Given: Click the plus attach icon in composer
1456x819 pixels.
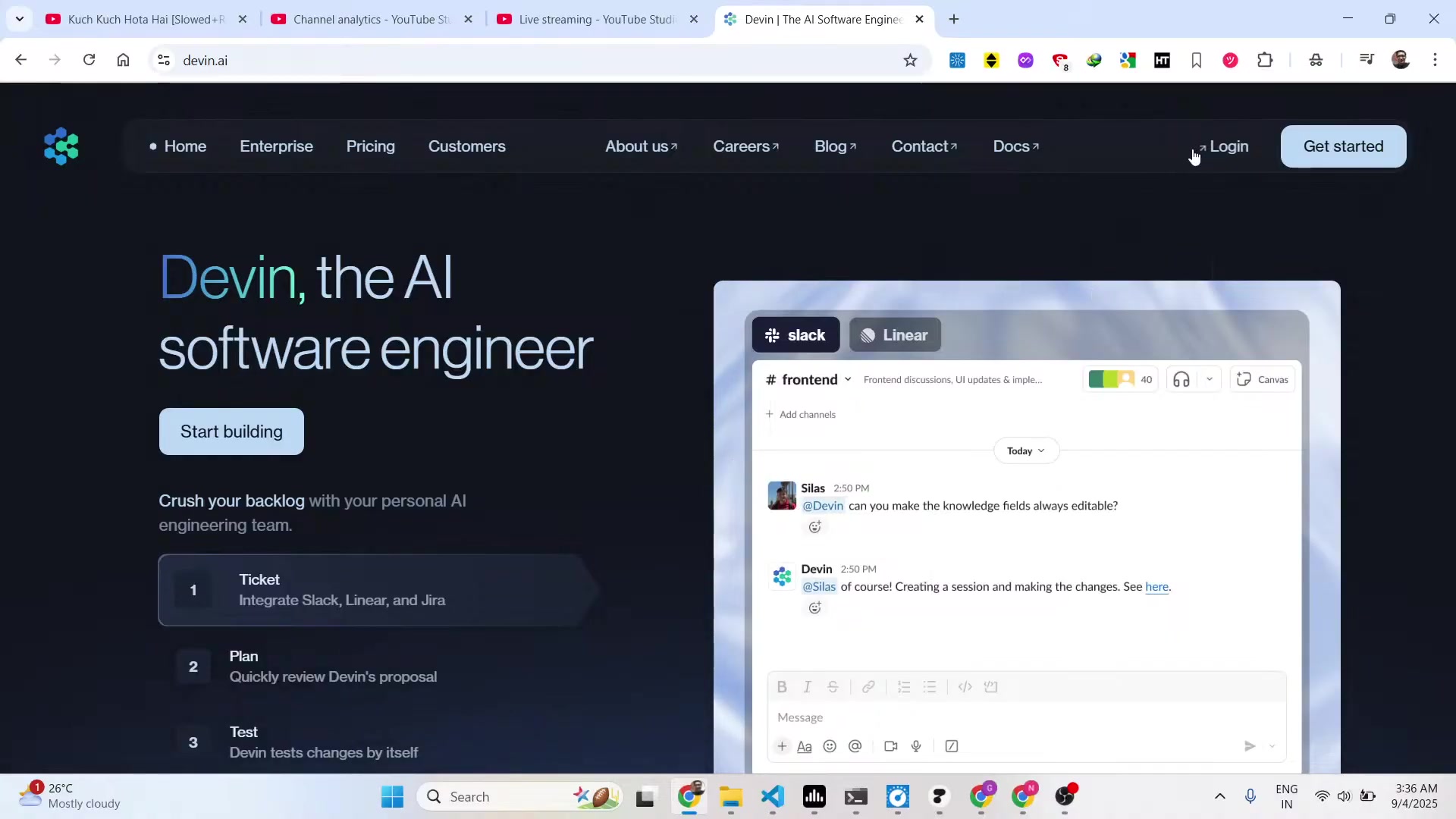Looking at the screenshot, I should click(782, 746).
